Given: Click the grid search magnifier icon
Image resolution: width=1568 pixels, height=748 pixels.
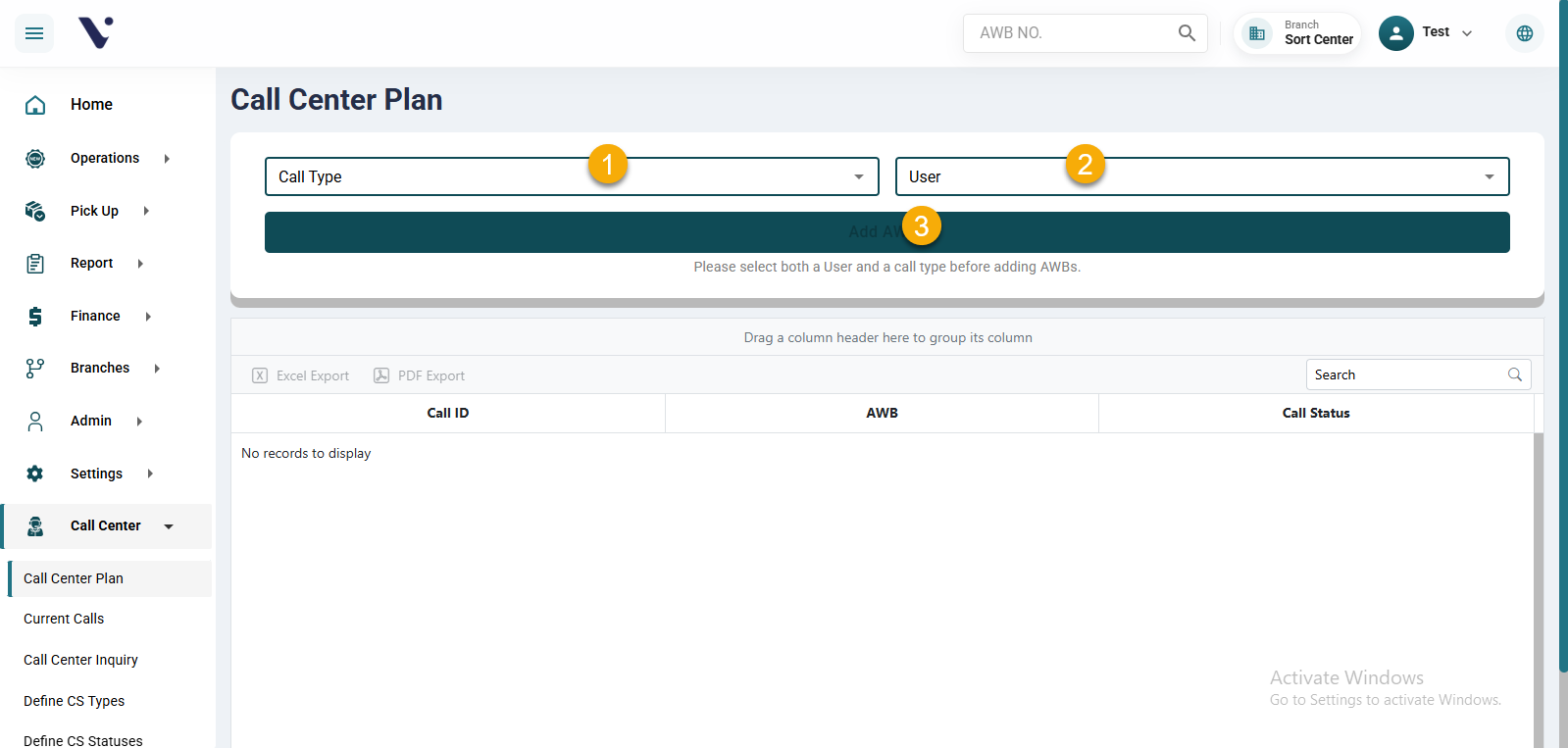Looking at the screenshot, I should coord(1515,374).
